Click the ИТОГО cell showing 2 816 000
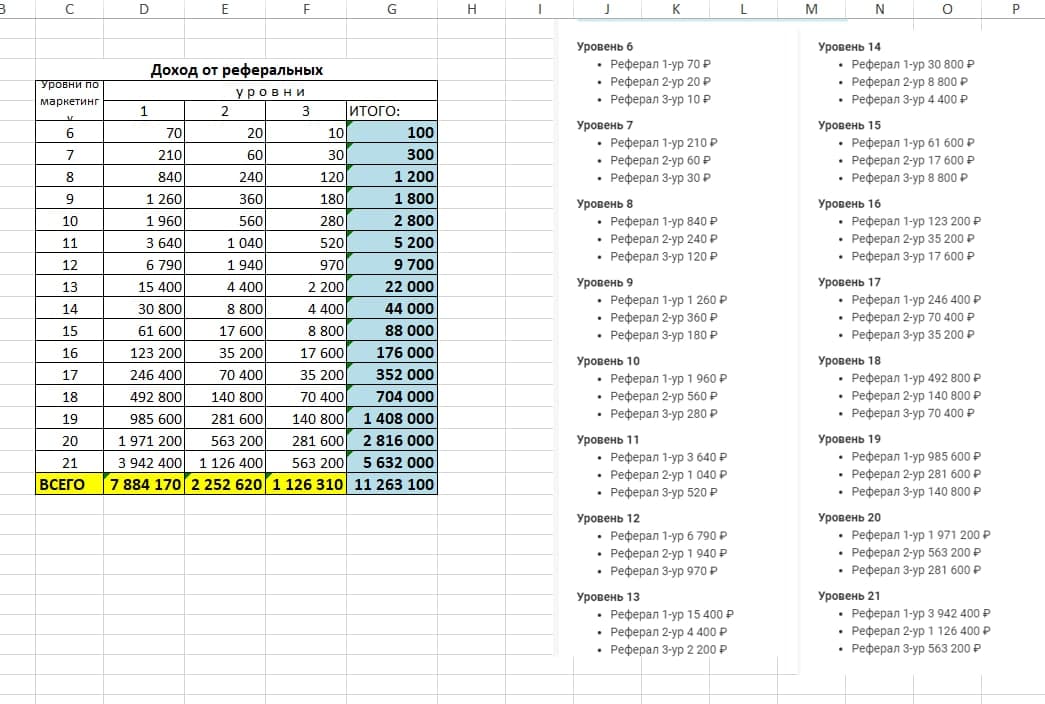Viewport: 1045px width, 704px height. [392, 441]
